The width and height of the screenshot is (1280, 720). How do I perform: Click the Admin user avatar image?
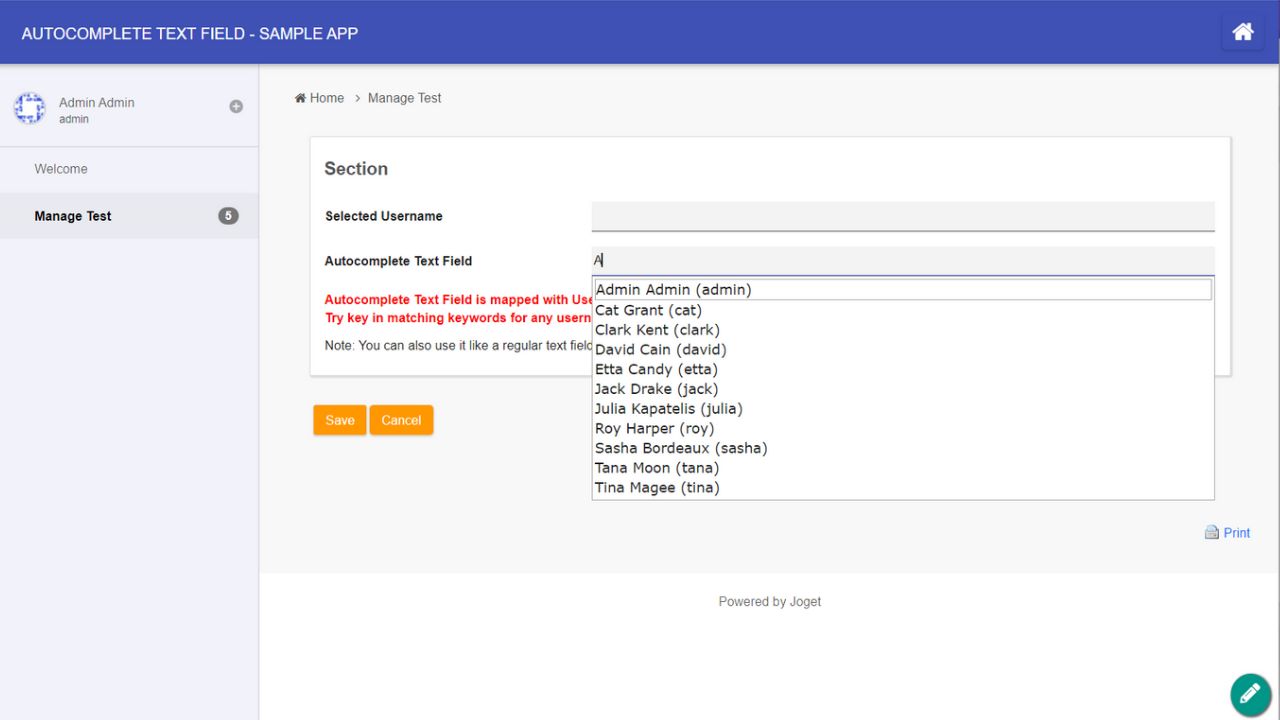tap(29, 107)
